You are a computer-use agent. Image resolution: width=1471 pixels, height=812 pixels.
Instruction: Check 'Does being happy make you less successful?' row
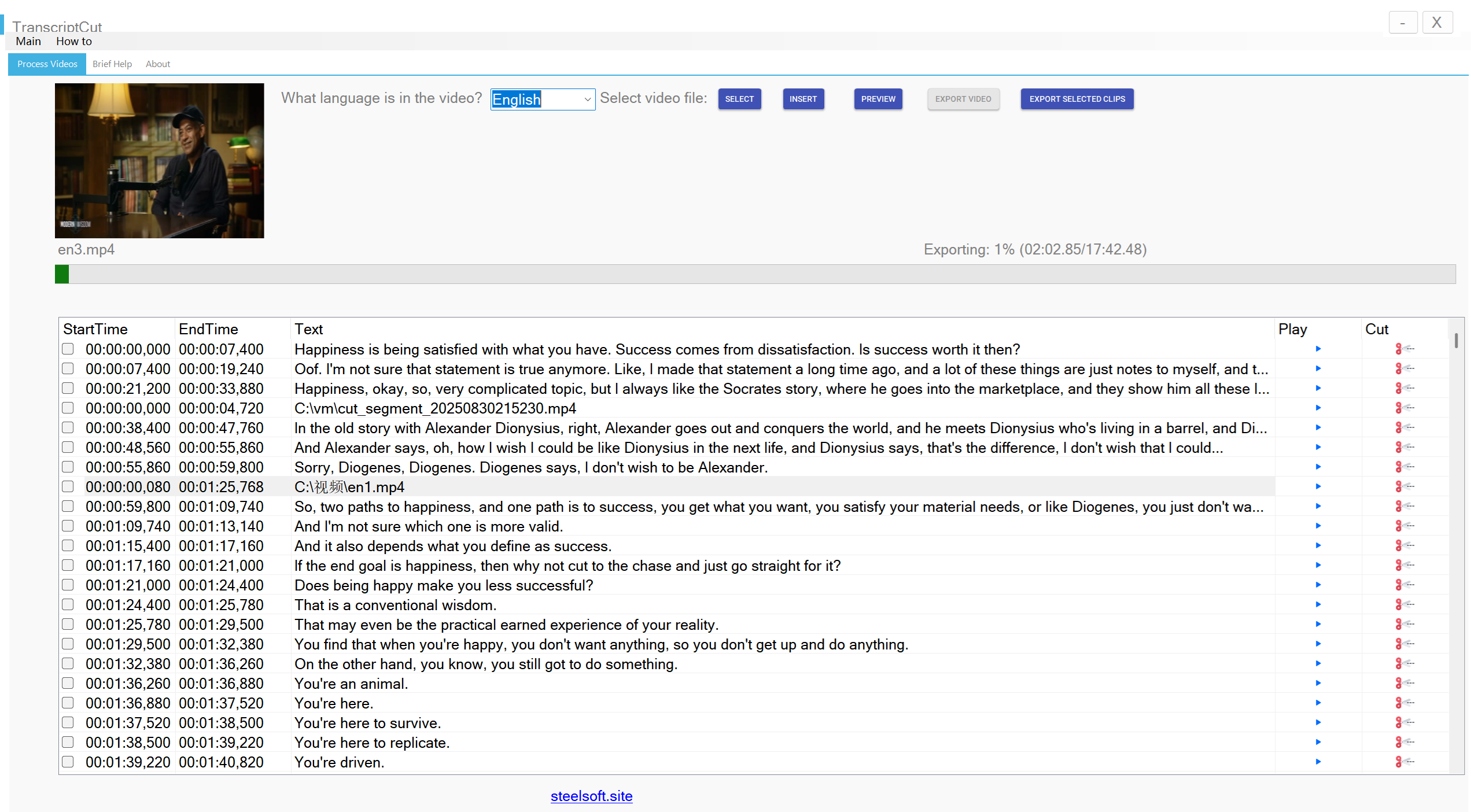click(68, 585)
